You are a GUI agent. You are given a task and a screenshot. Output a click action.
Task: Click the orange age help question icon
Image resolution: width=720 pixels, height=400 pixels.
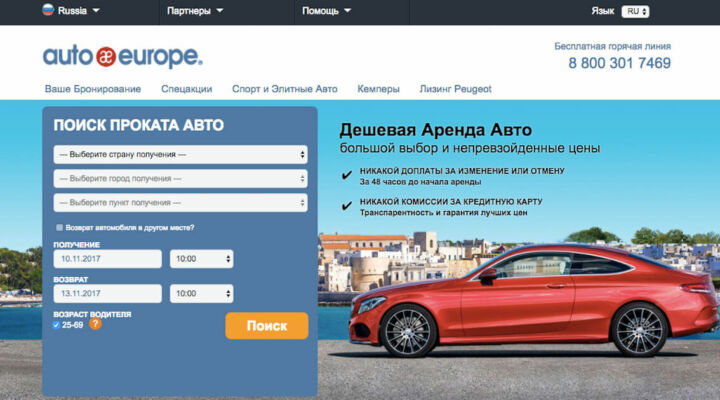[x=96, y=324]
